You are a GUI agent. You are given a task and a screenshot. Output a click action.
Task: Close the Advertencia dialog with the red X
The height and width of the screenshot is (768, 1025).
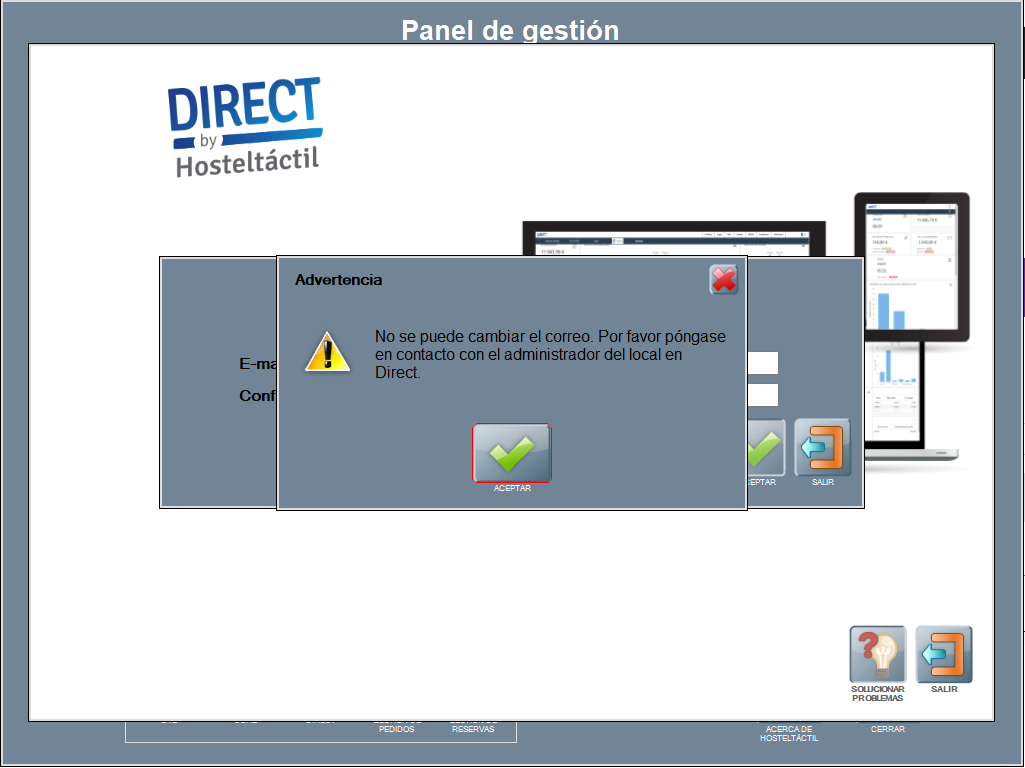coord(723,279)
